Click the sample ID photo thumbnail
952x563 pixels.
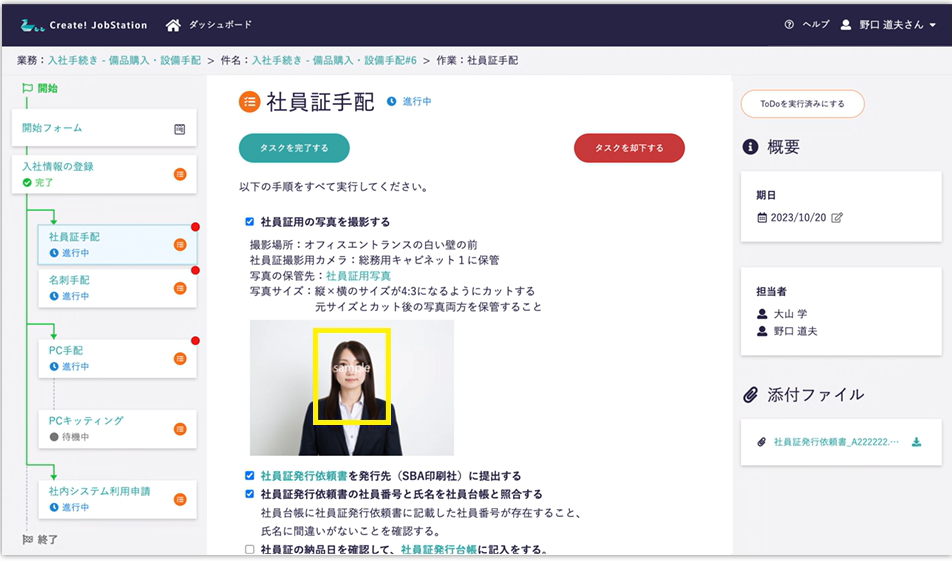point(352,388)
